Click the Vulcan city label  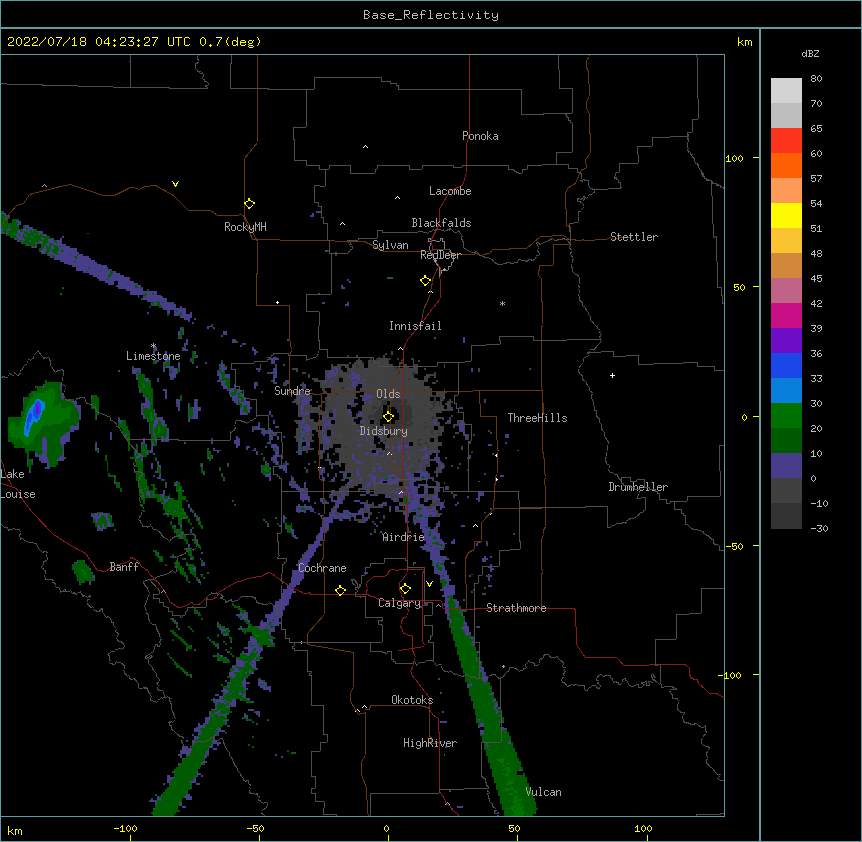click(x=543, y=792)
